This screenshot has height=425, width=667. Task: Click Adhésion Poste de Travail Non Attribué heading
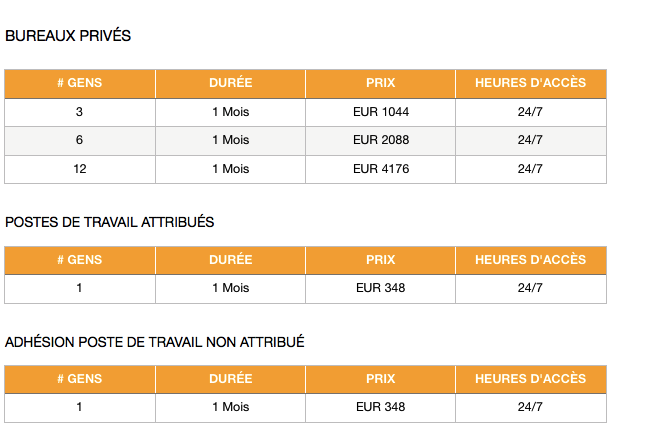pyautogui.click(x=155, y=342)
